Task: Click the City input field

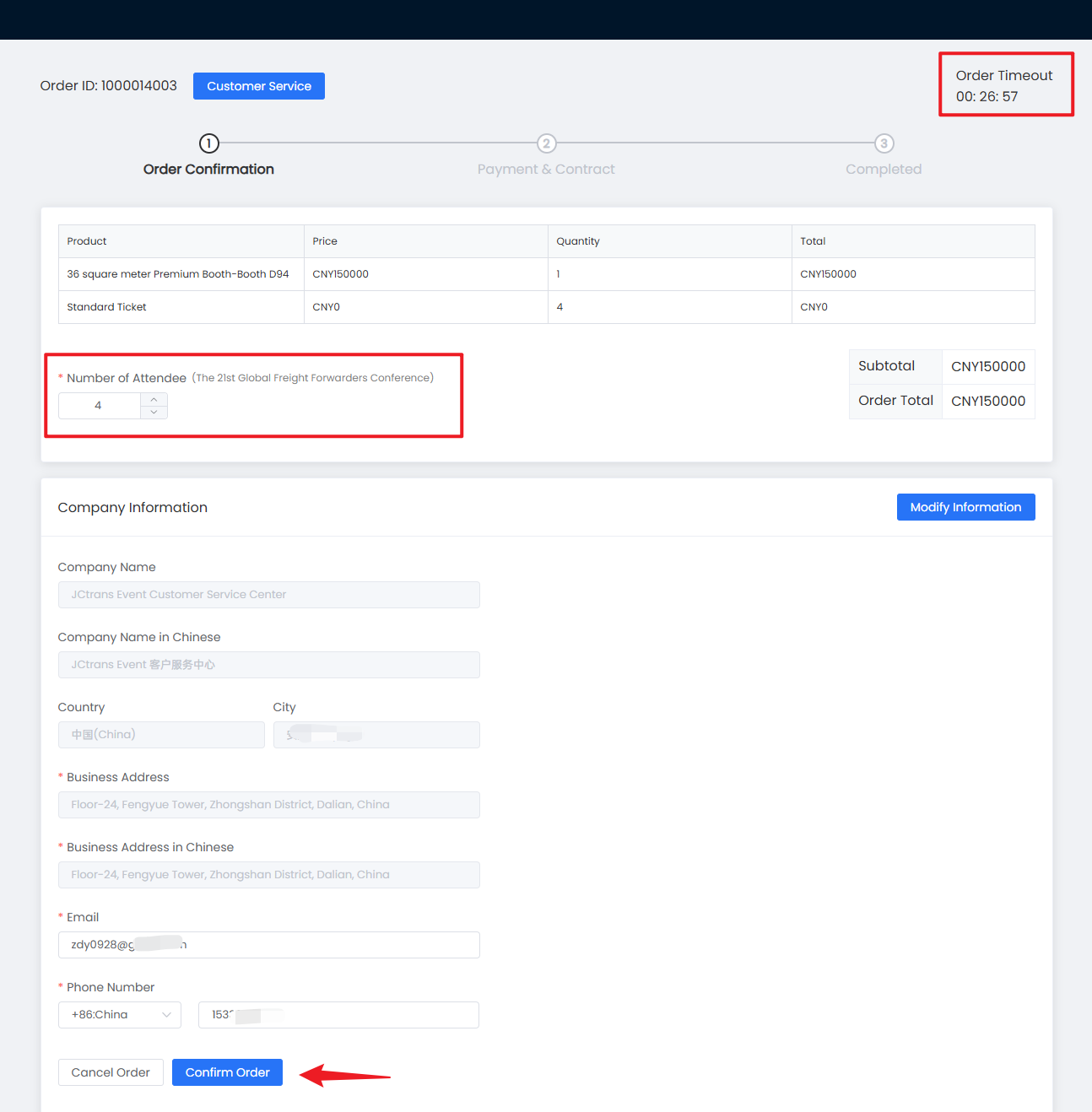Action: [376, 735]
